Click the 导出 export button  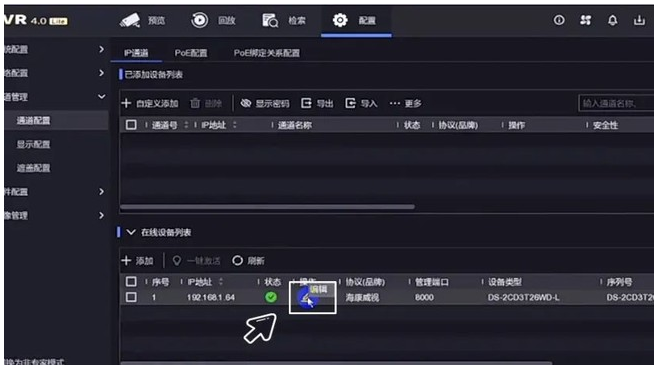[x=317, y=103]
